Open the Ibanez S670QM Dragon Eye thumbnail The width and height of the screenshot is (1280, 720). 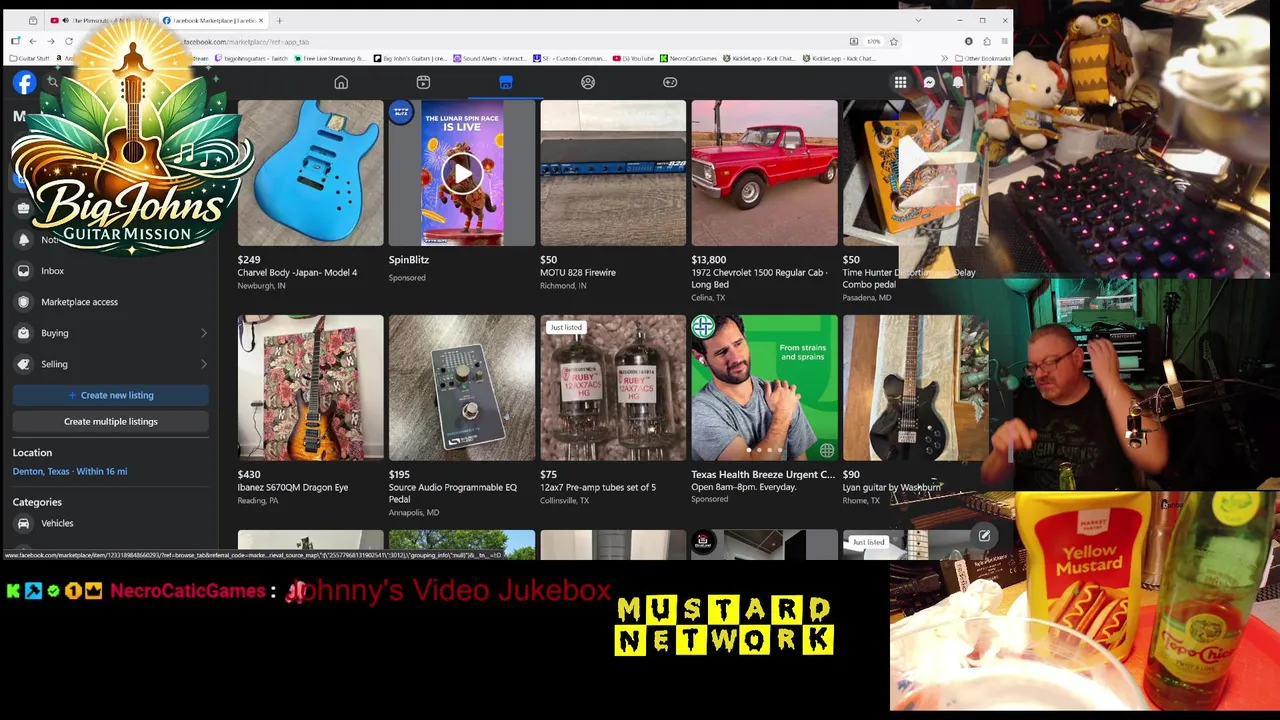pyautogui.click(x=310, y=388)
